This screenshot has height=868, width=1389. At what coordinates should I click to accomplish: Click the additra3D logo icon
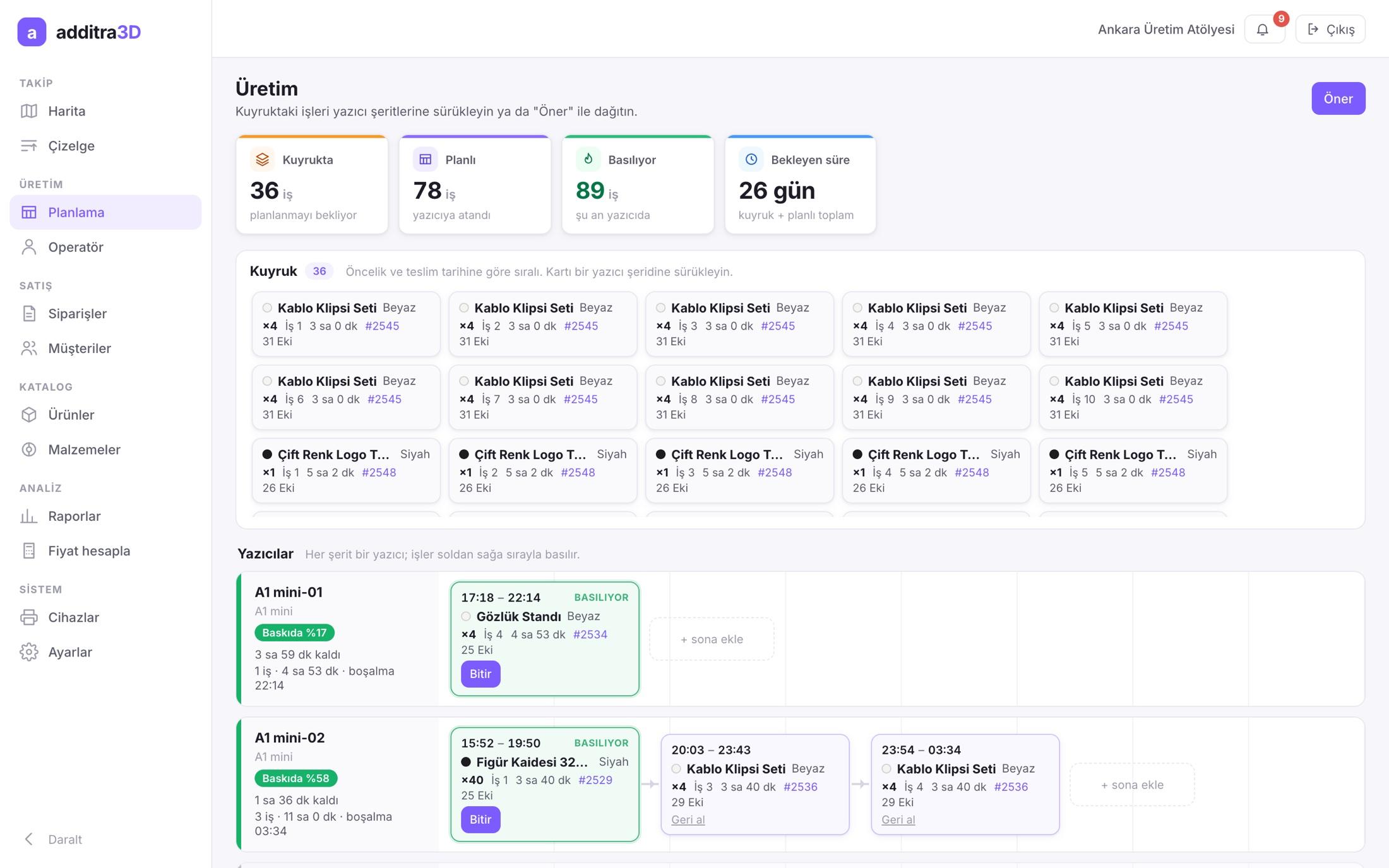(x=32, y=32)
